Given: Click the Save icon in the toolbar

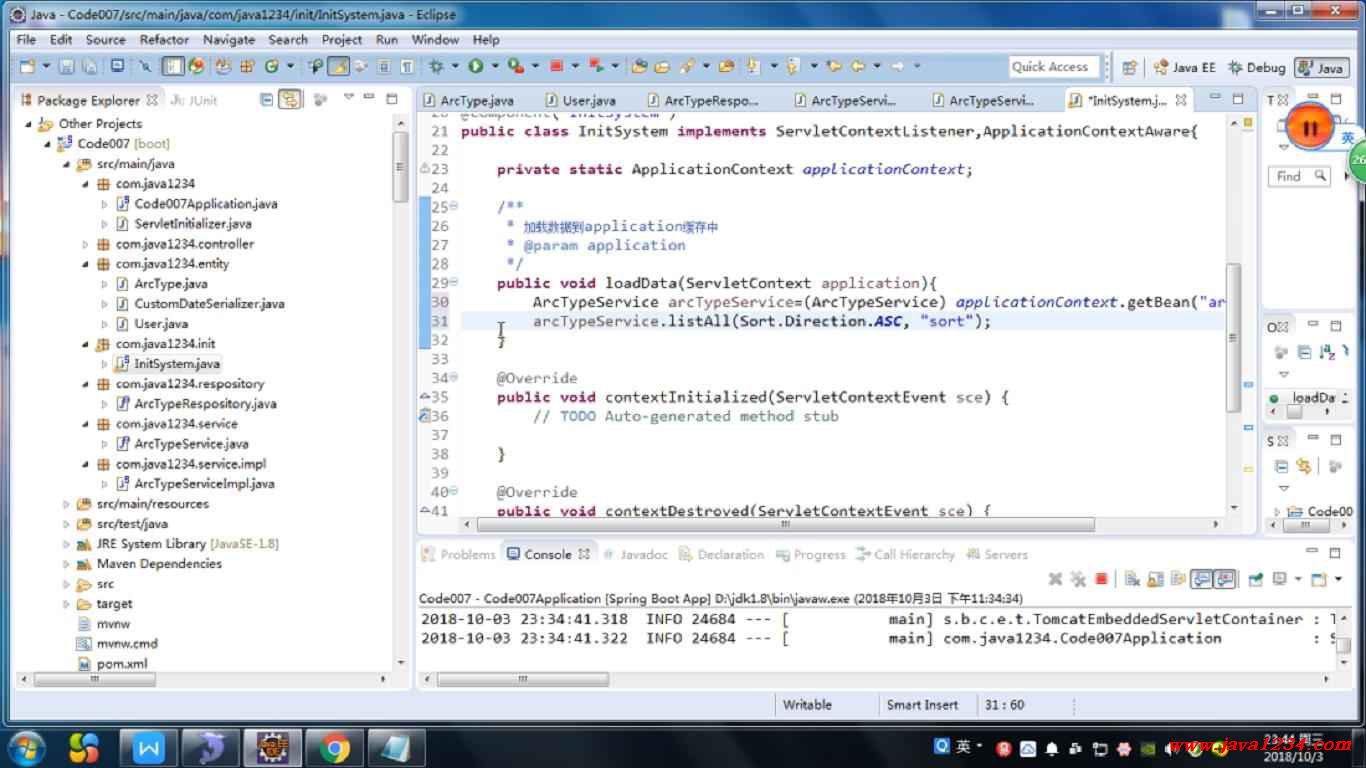Looking at the screenshot, I should tap(66, 67).
